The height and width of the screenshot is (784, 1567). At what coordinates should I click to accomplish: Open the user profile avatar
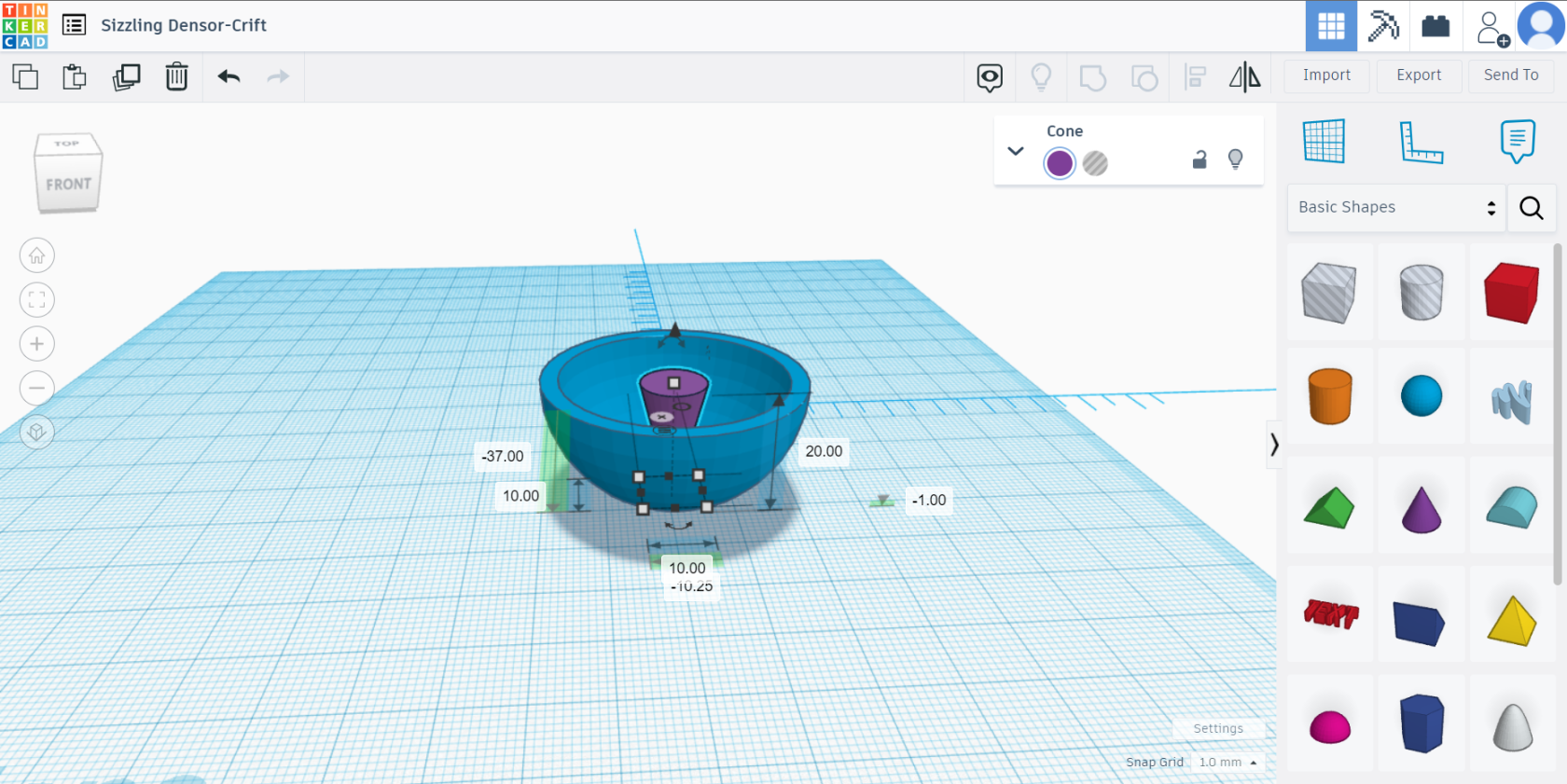point(1541,25)
